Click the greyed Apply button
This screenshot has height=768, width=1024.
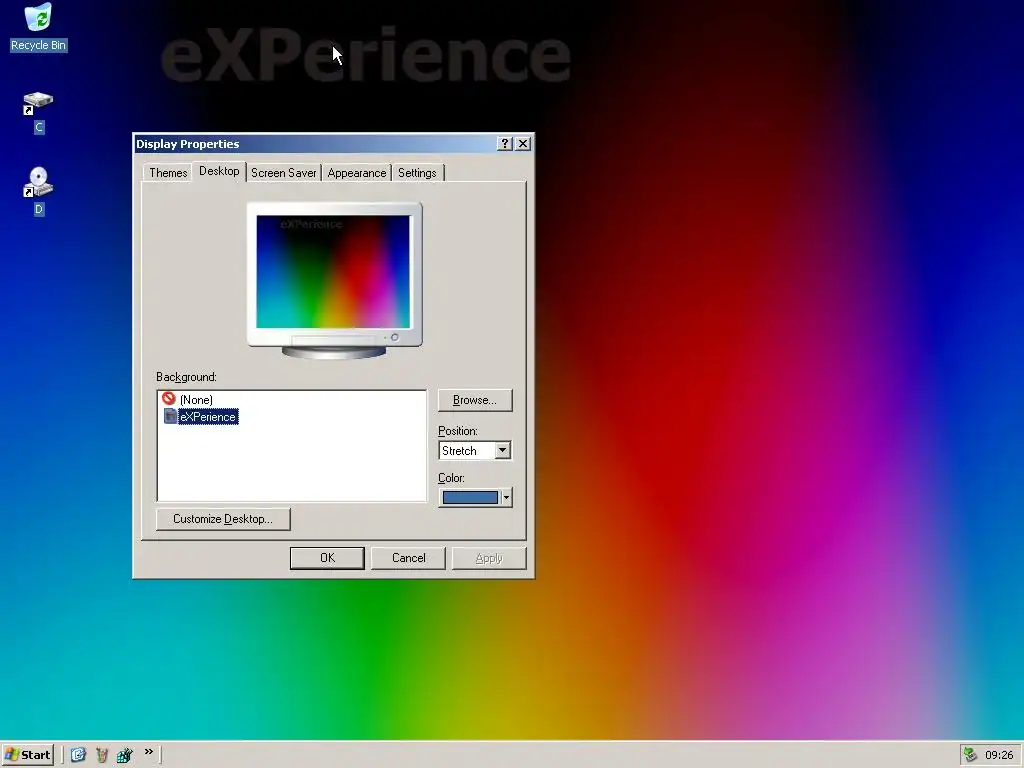[x=488, y=558]
